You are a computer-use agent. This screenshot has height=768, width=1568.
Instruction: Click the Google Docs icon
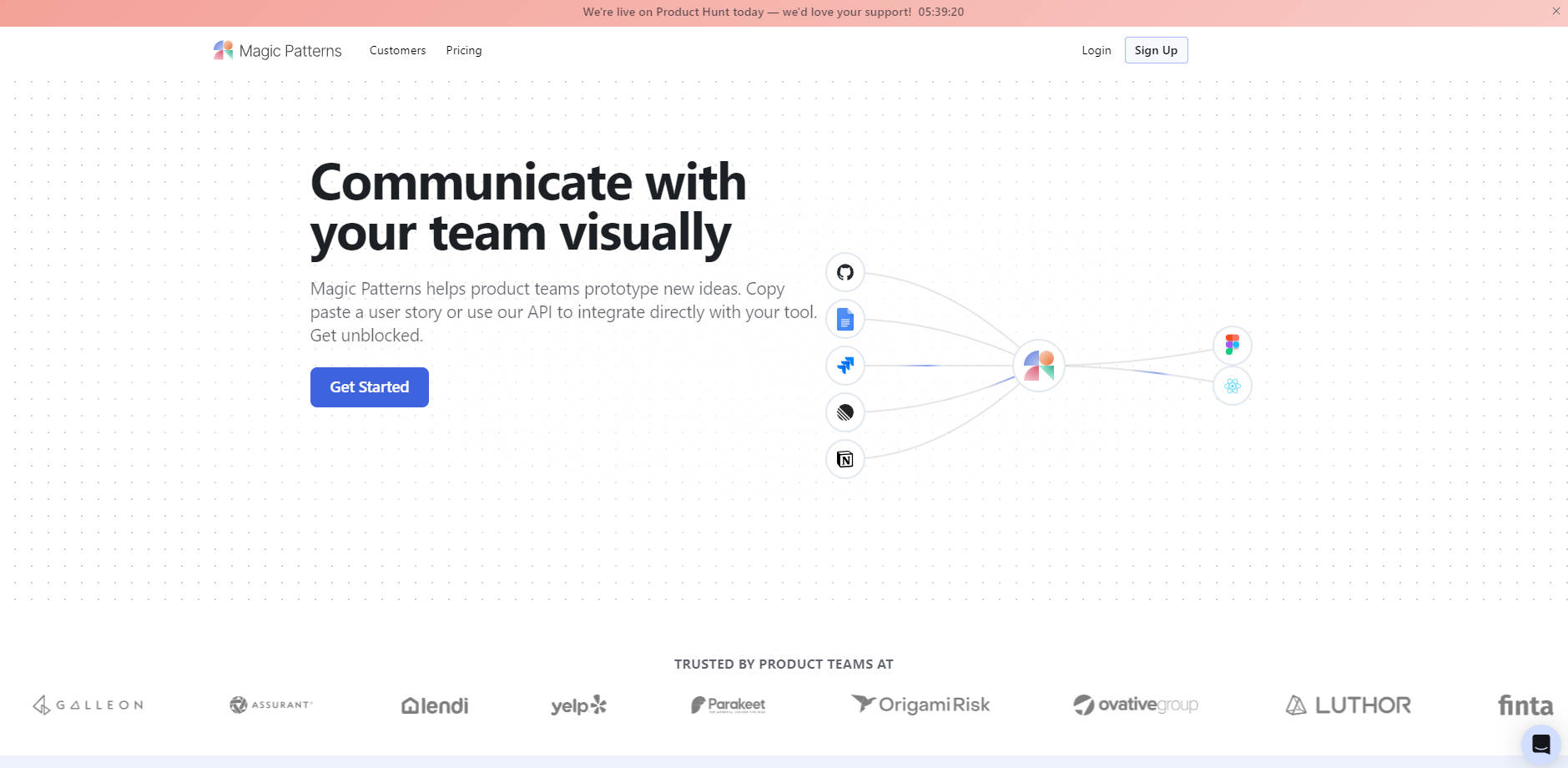[845, 319]
